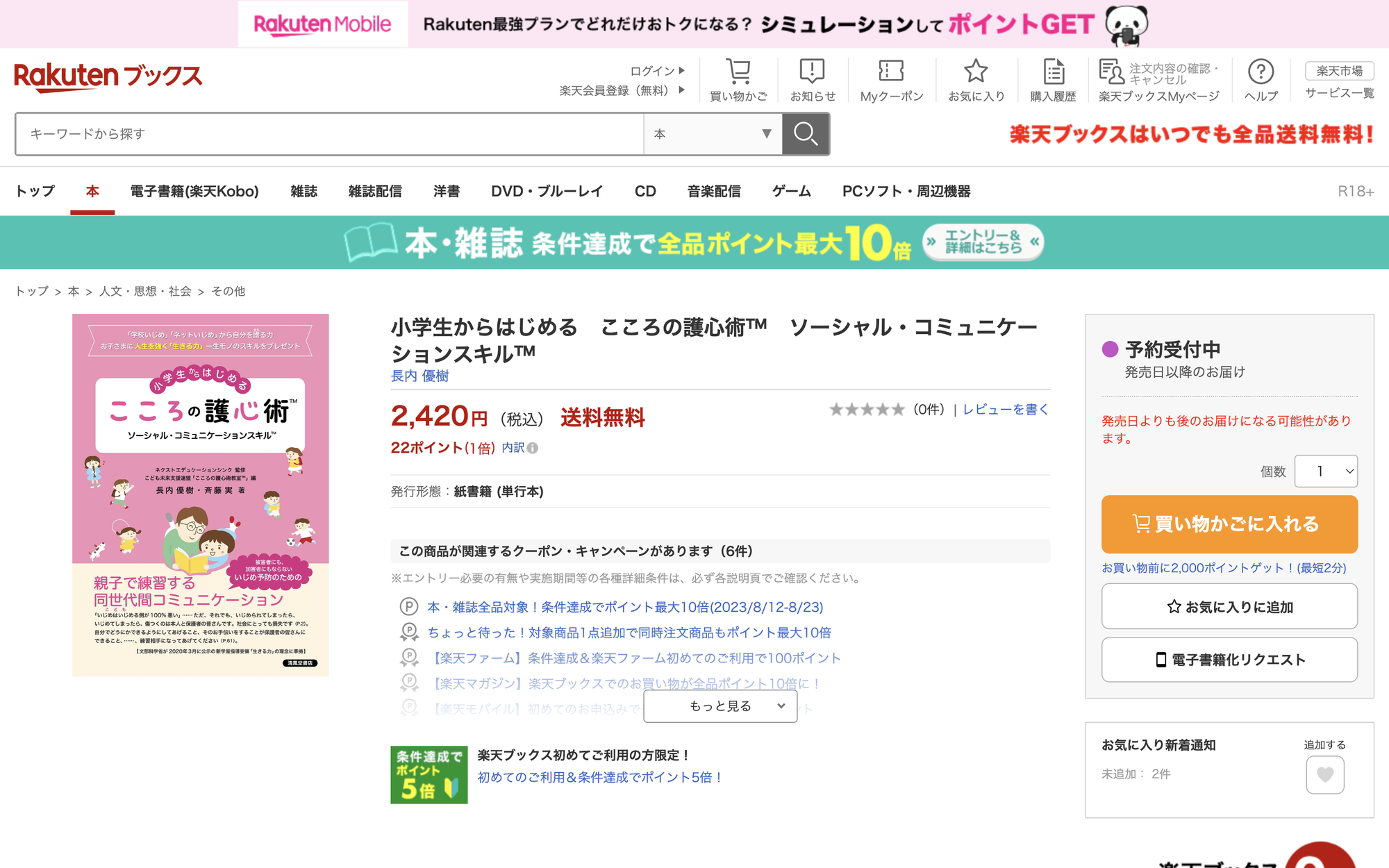This screenshot has width=1389, height=868.
Task: Click the 楽天市場 button
Action: (1339, 71)
